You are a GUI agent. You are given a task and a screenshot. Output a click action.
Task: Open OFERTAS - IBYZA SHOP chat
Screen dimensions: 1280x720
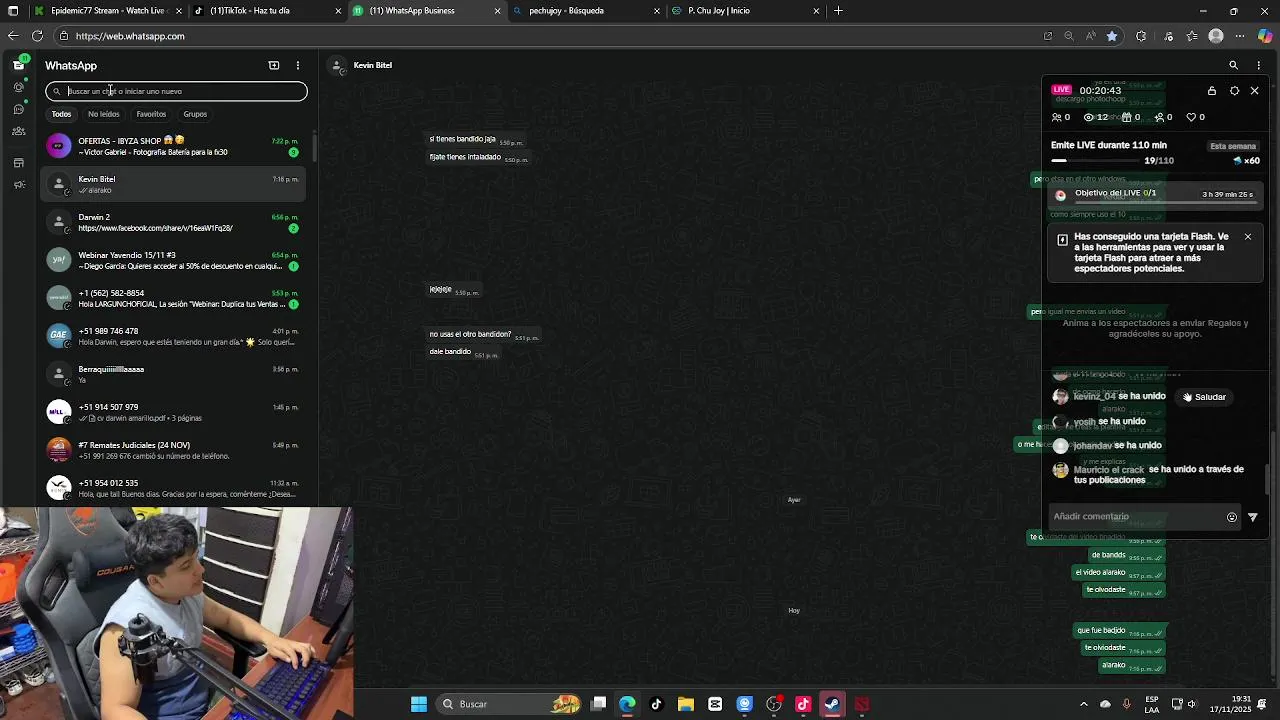[173, 146]
